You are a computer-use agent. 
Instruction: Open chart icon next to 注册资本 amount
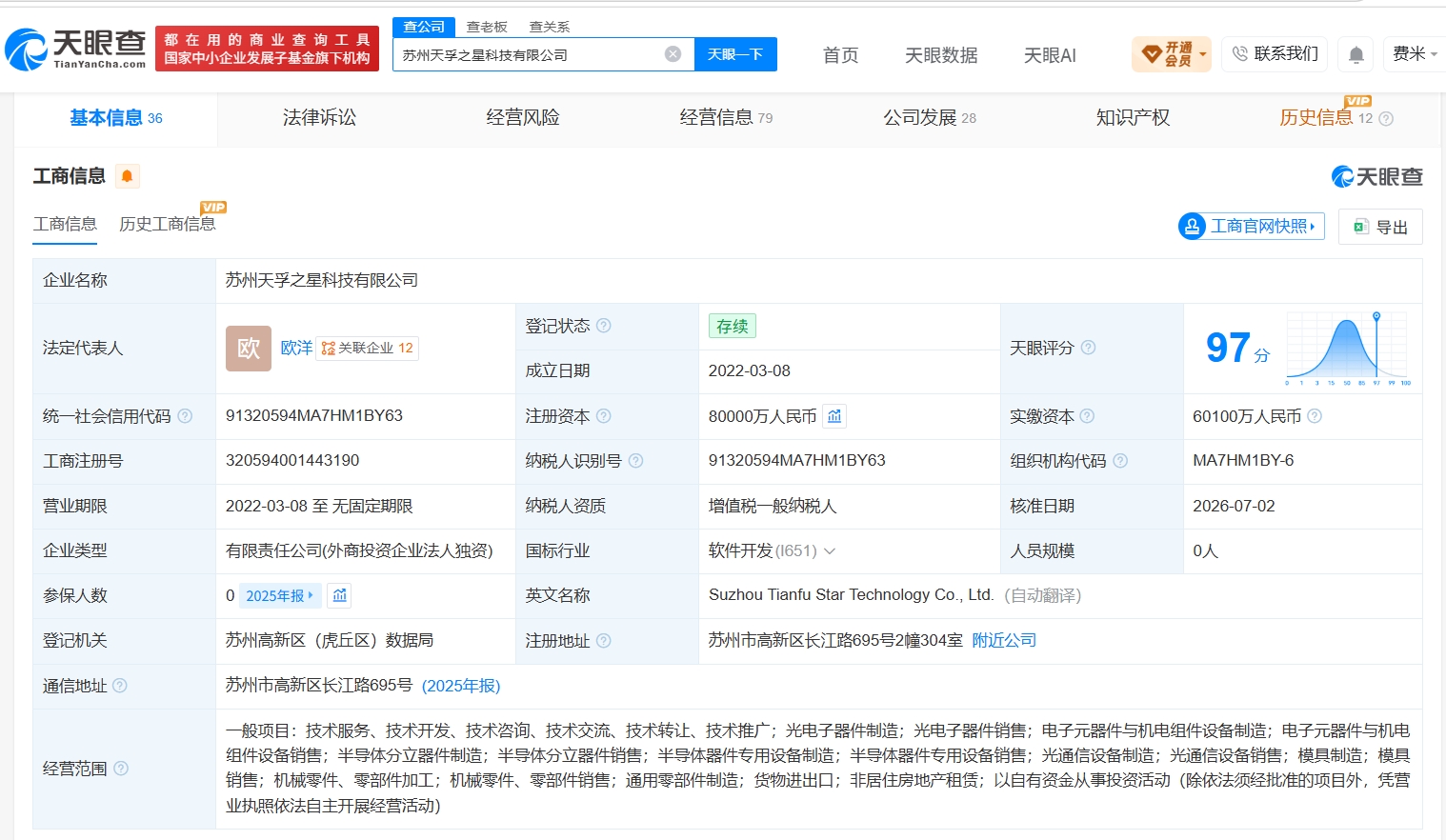[834, 416]
